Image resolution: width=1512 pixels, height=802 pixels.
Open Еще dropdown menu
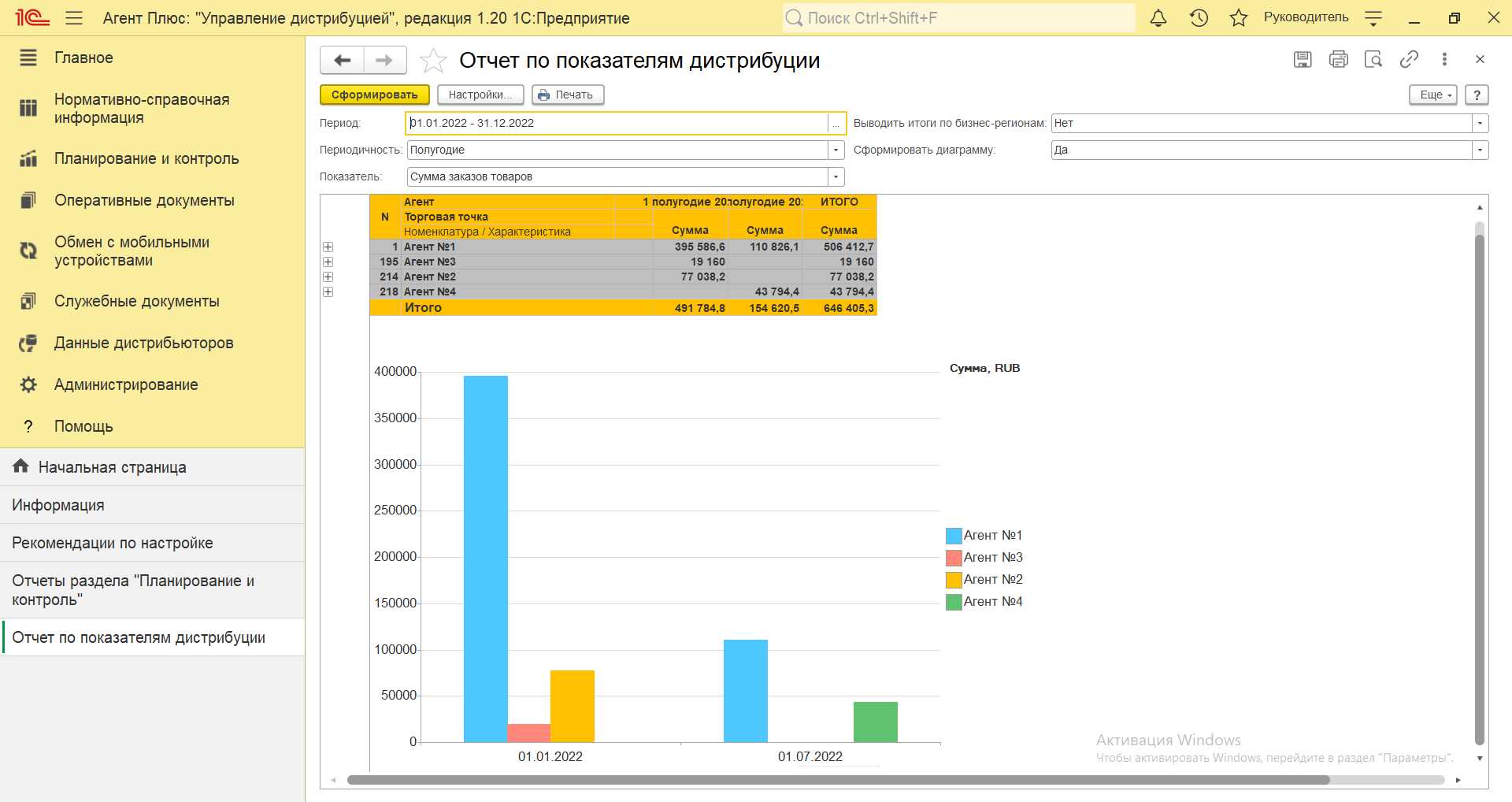(x=1433, y=95)
